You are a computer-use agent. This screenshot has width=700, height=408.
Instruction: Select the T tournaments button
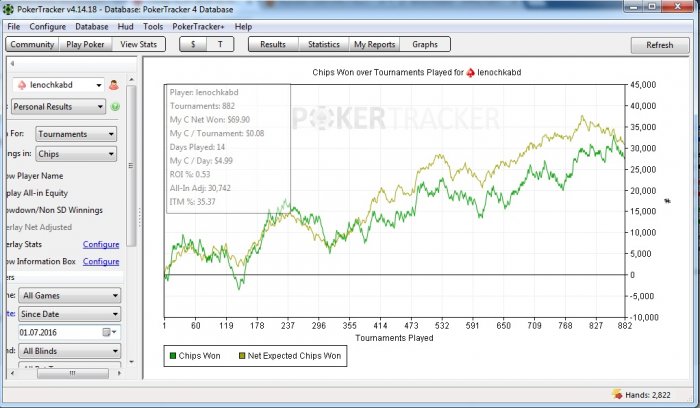point(220,44)
